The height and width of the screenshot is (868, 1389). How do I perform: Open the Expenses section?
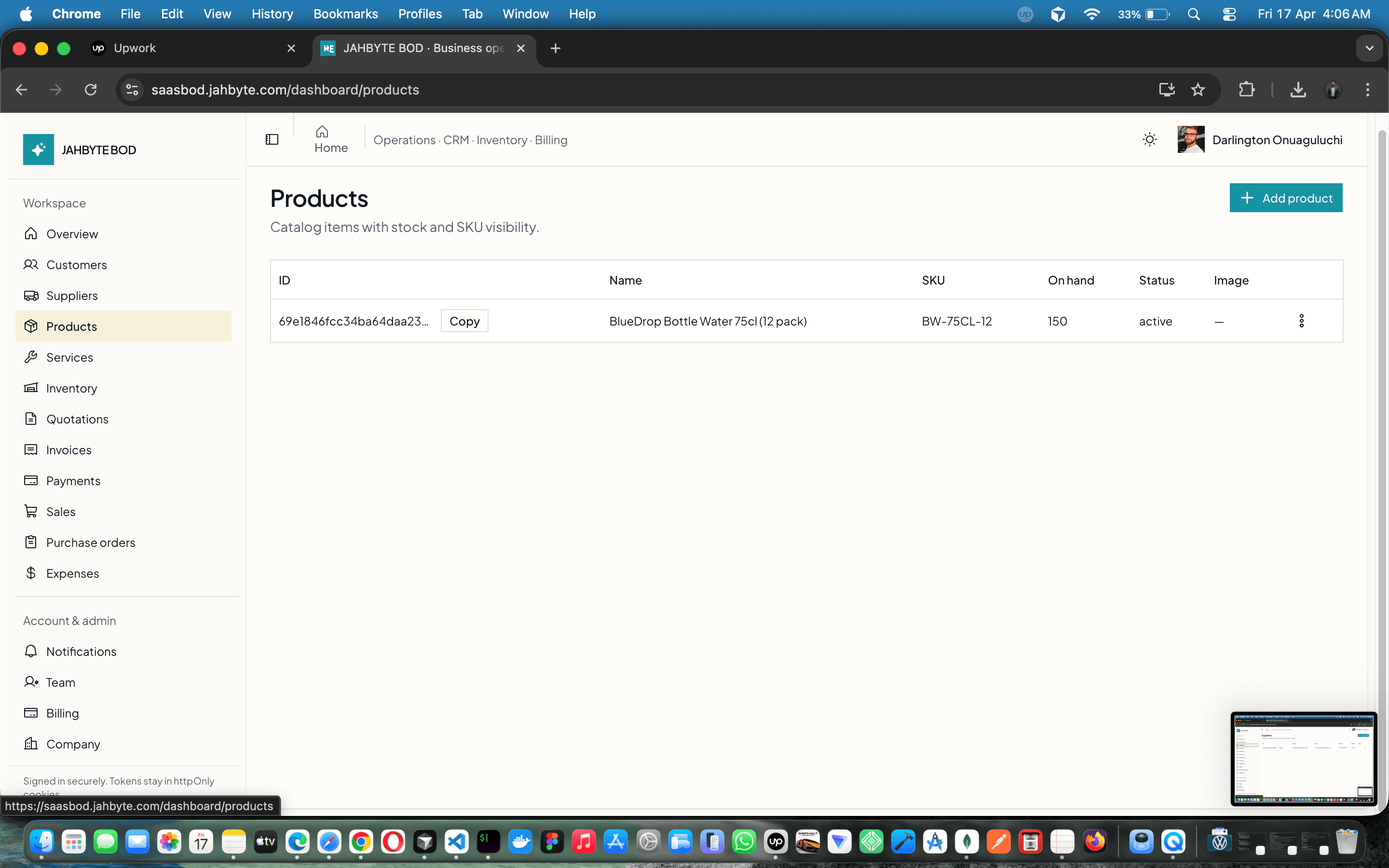(x=72, y=573)
